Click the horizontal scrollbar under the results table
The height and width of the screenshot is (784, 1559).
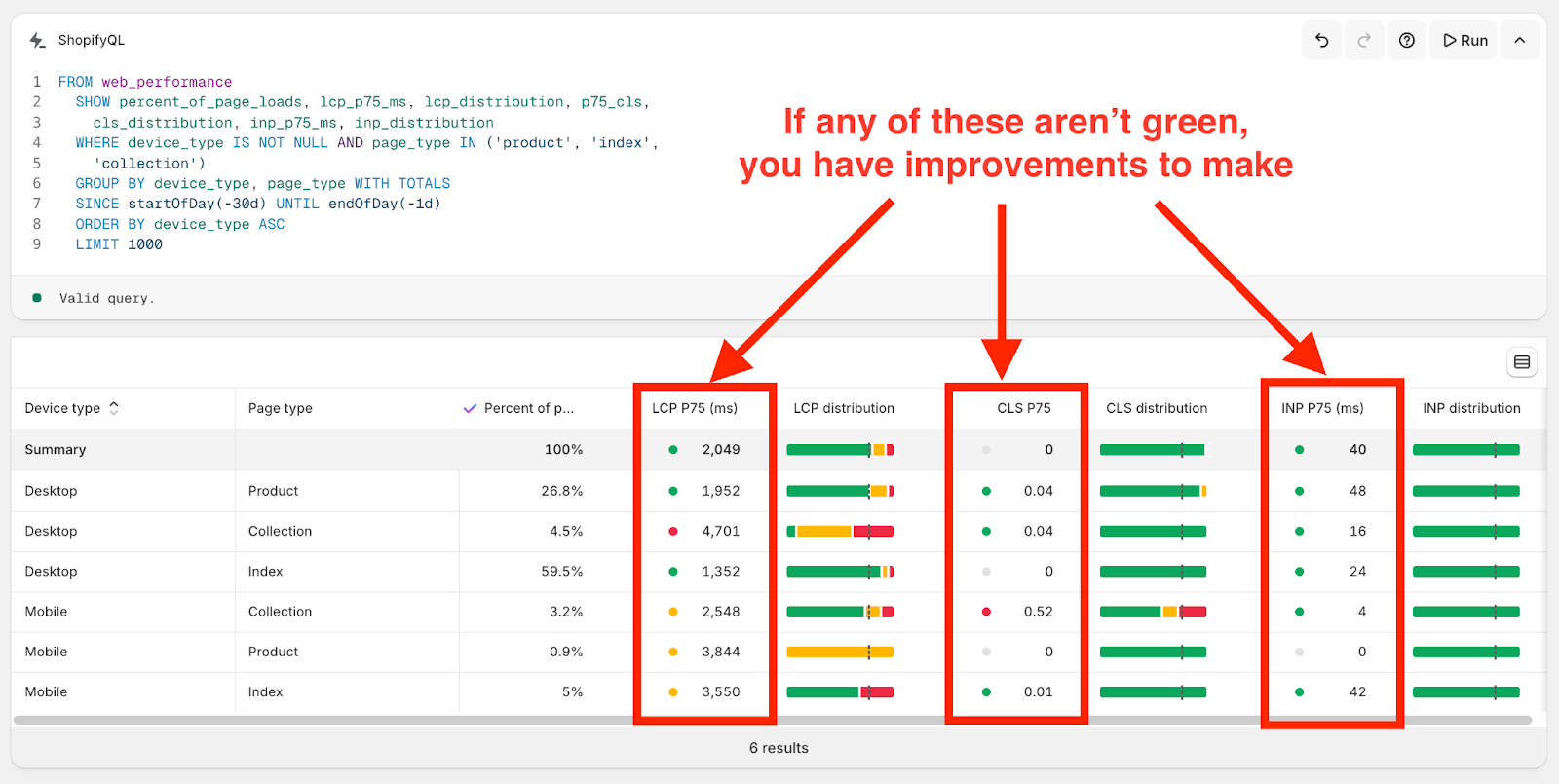tap(772, 721)
